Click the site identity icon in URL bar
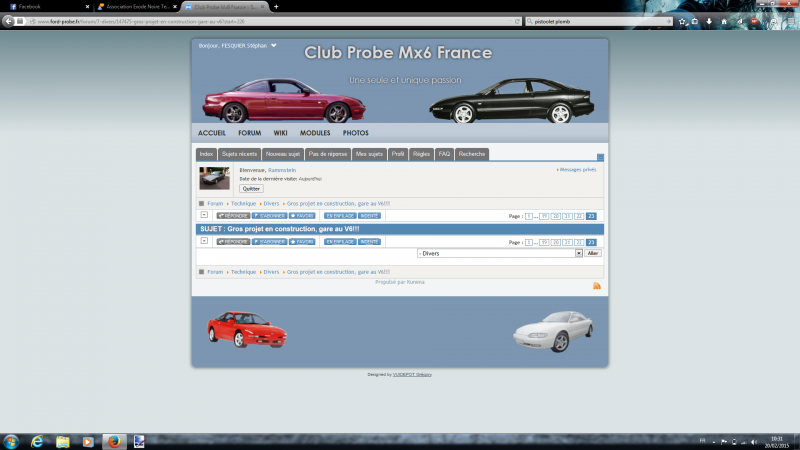 point(32,21)
